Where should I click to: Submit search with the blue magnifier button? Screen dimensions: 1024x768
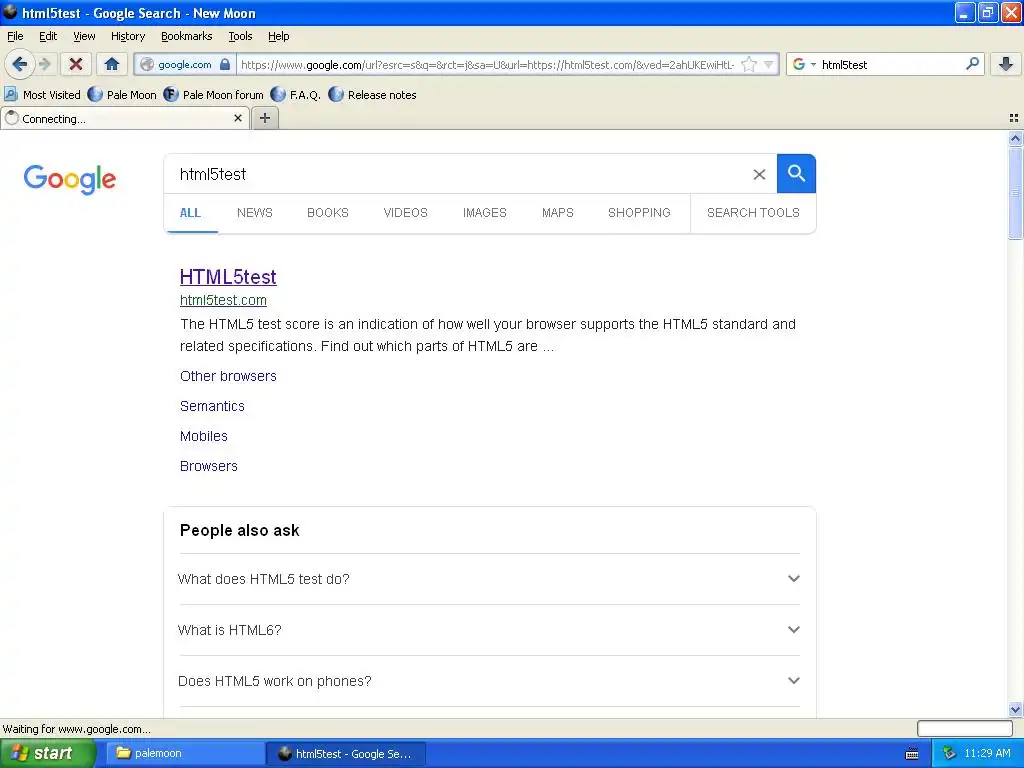[x=796, y=174]
